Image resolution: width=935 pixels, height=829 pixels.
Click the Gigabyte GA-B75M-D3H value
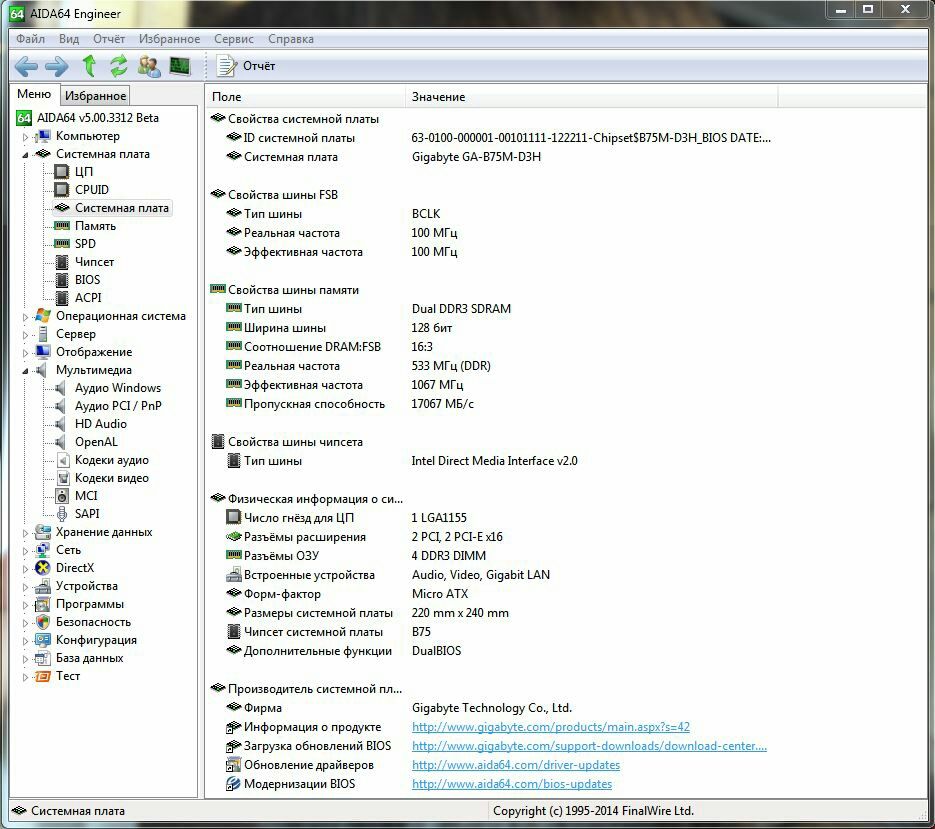(x=476, y=157)
